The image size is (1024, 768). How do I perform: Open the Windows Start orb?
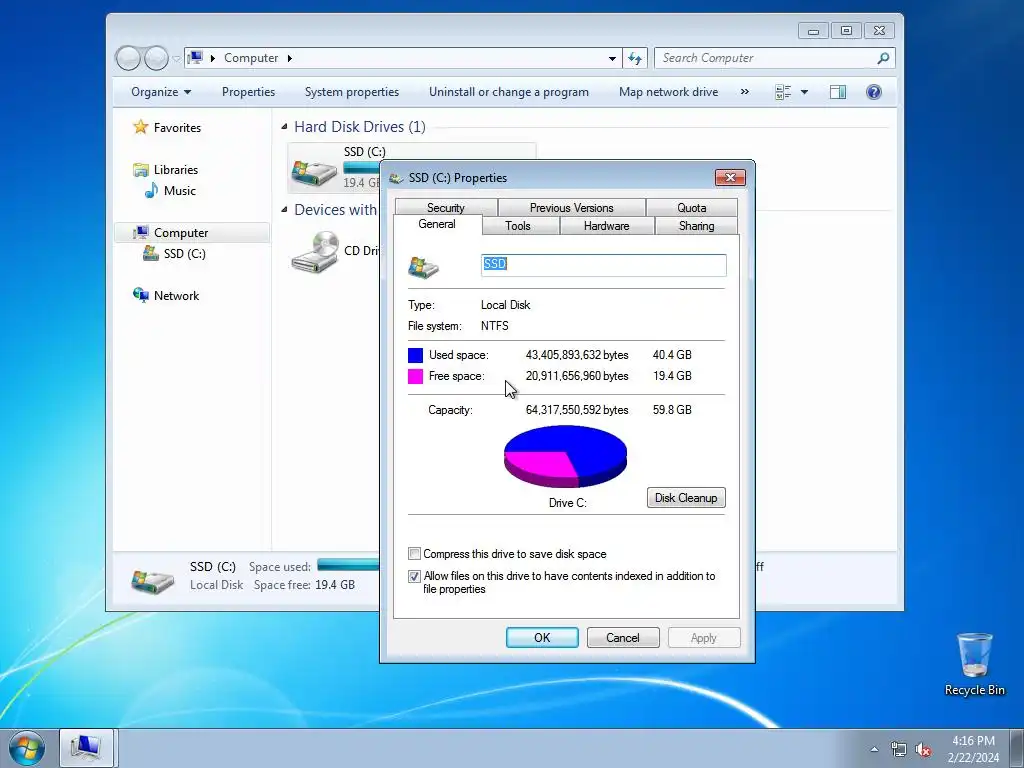pyautogui.click(x=27, y=748)
